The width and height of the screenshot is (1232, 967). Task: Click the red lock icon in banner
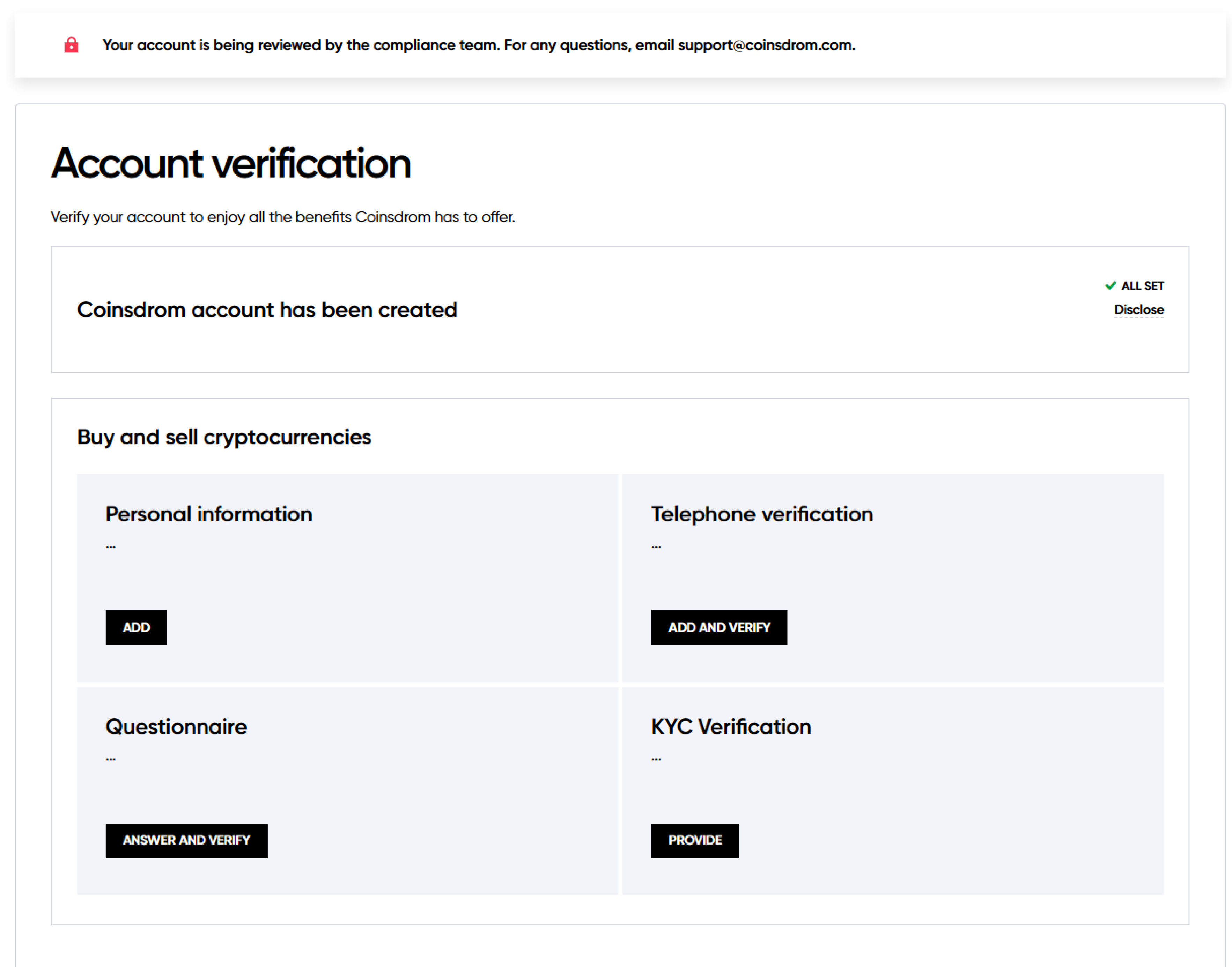(71, 45)
